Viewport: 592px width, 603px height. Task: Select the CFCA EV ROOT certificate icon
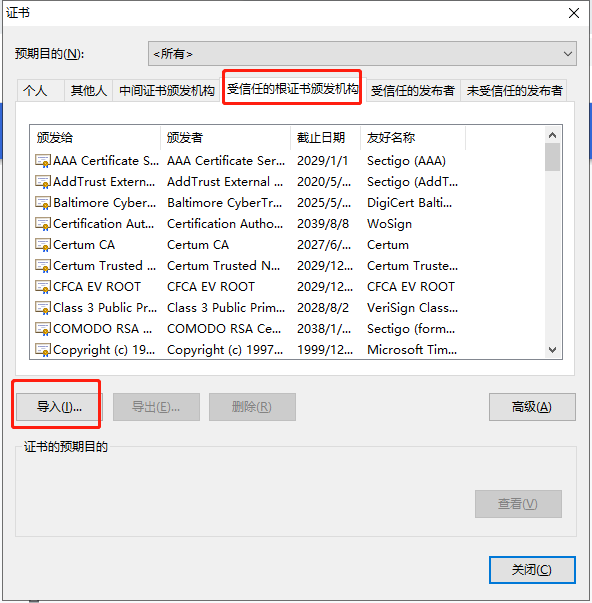(43, 287)
